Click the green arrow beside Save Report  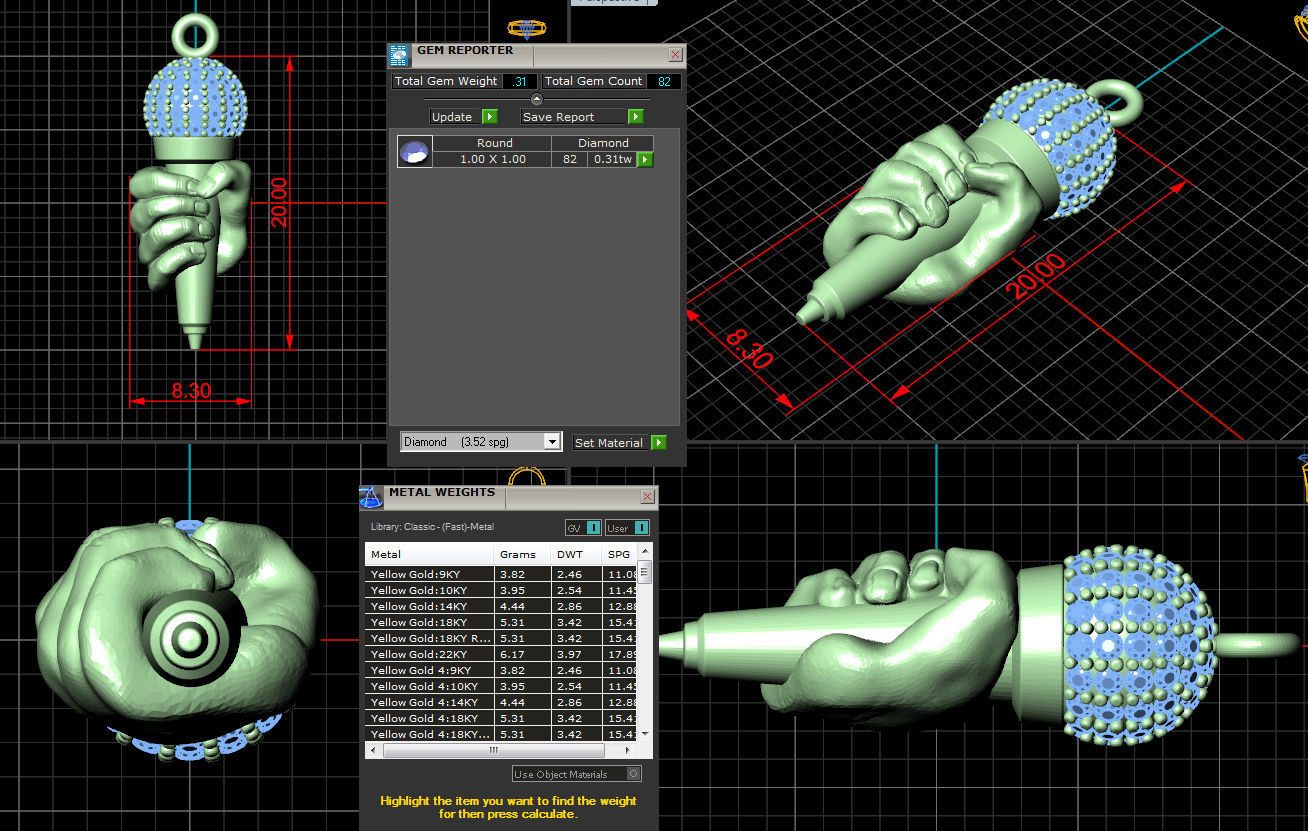click(x=635, y=117)
